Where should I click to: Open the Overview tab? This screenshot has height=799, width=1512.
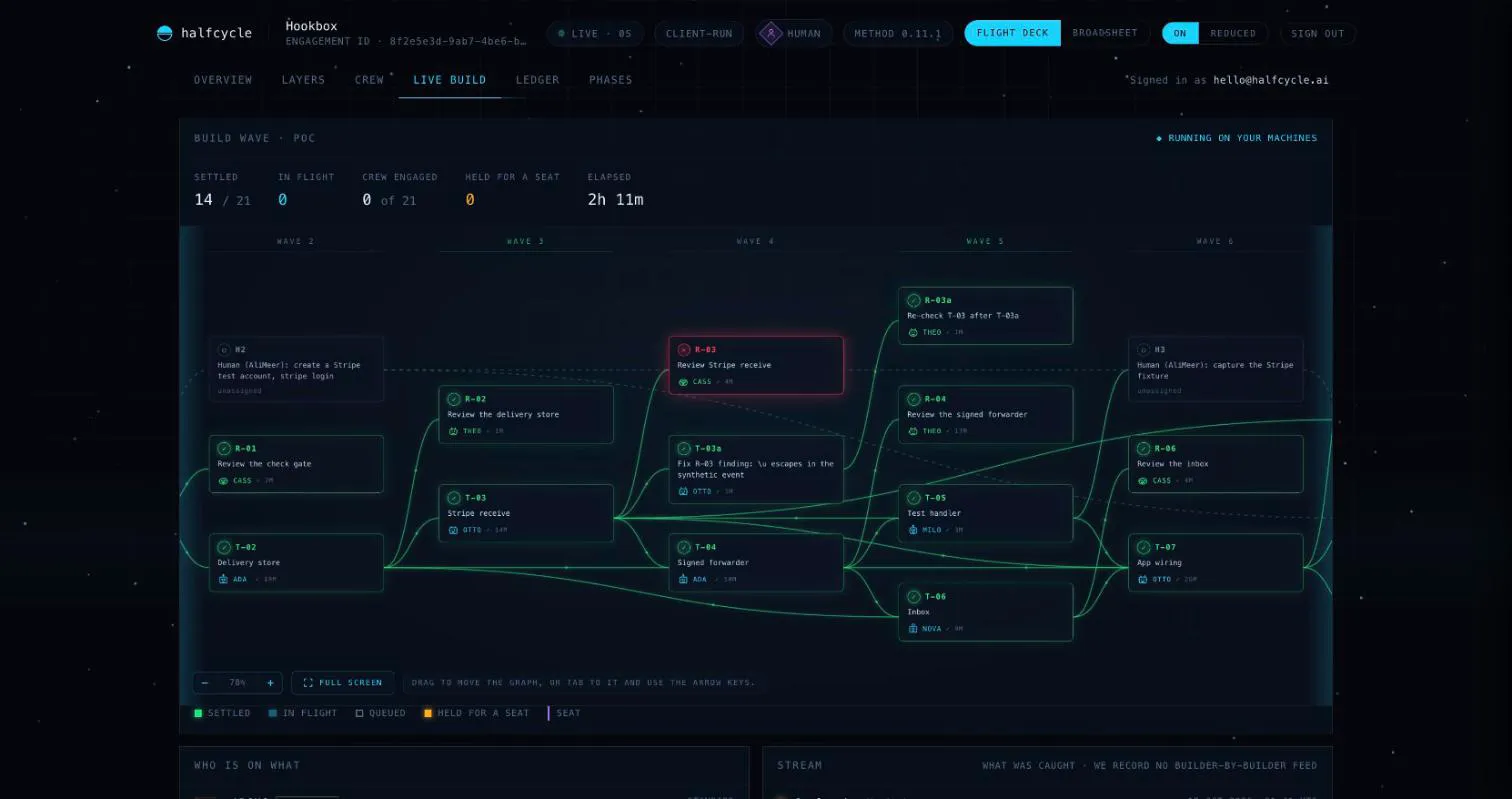pos(223,80)
